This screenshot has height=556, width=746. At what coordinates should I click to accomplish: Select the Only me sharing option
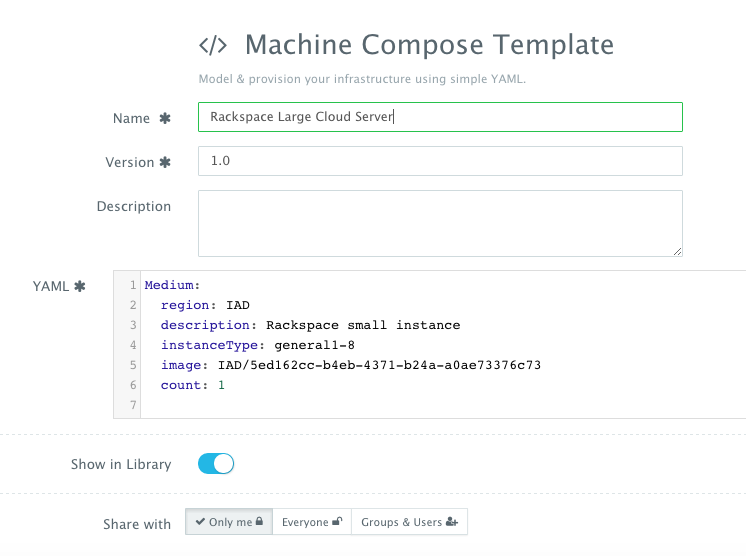(229, 522)
